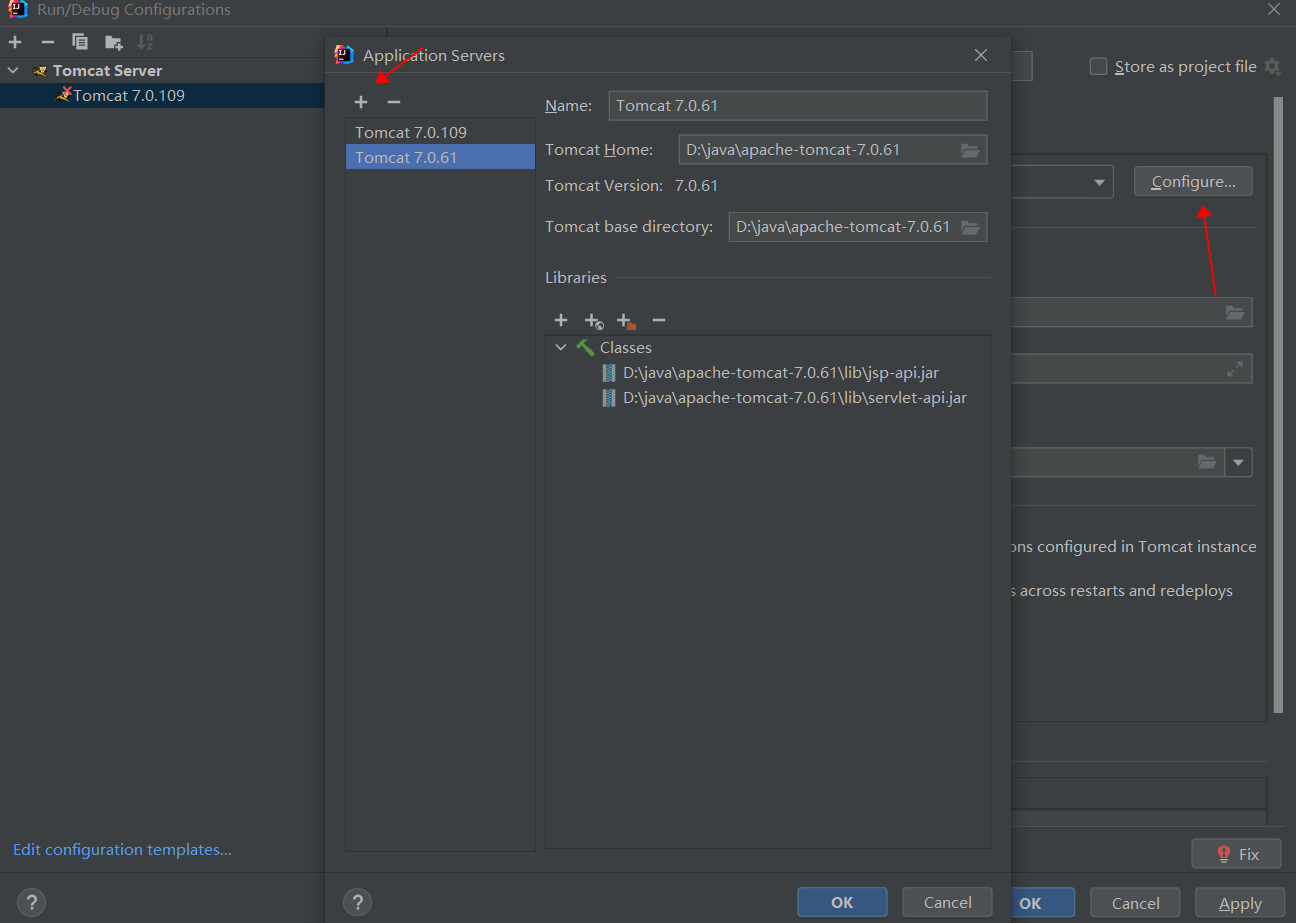Add library jar directory icon
Image resolution: width=1296 pixels, height=923 pixels.
click(x=627, y=320)
